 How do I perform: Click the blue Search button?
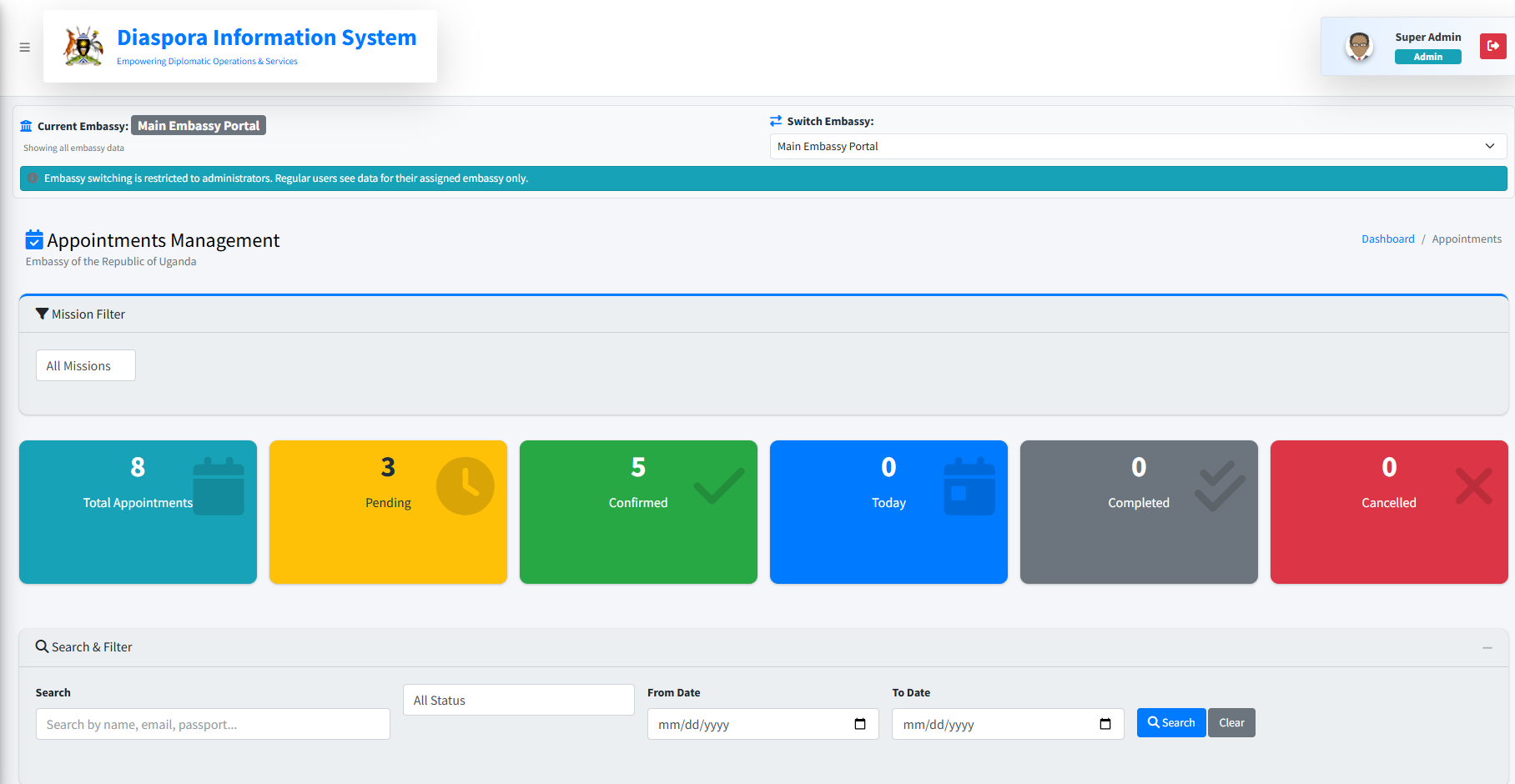(x=1171, y=722)
